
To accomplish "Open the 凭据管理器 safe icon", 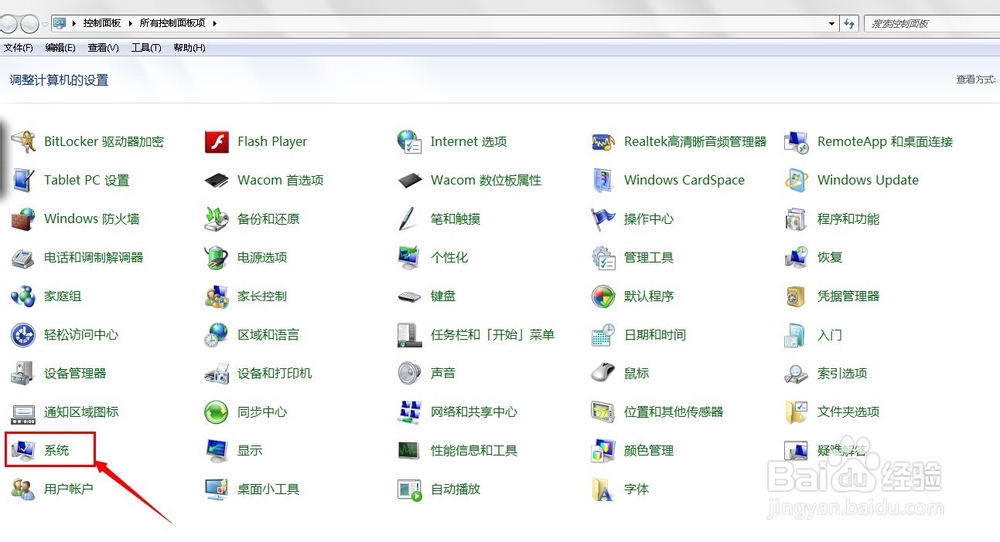I will [x=796, y=296].
